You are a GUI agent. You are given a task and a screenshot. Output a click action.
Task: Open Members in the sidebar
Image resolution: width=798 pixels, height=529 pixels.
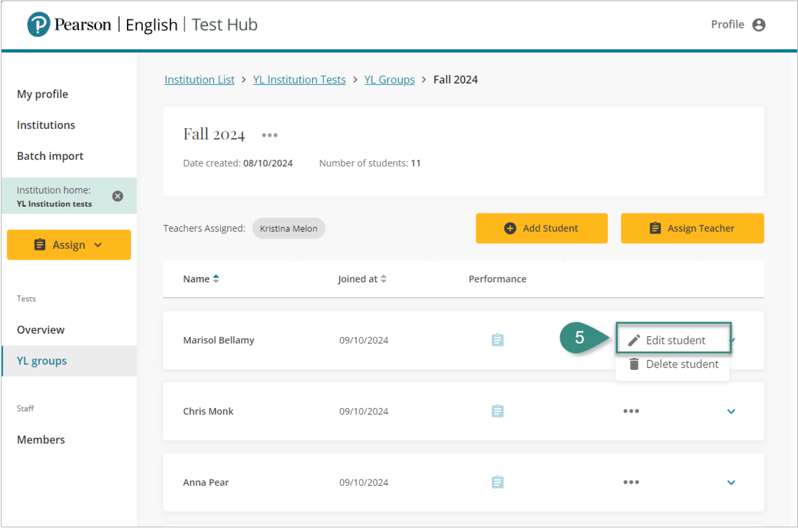(x=41, y=440)
